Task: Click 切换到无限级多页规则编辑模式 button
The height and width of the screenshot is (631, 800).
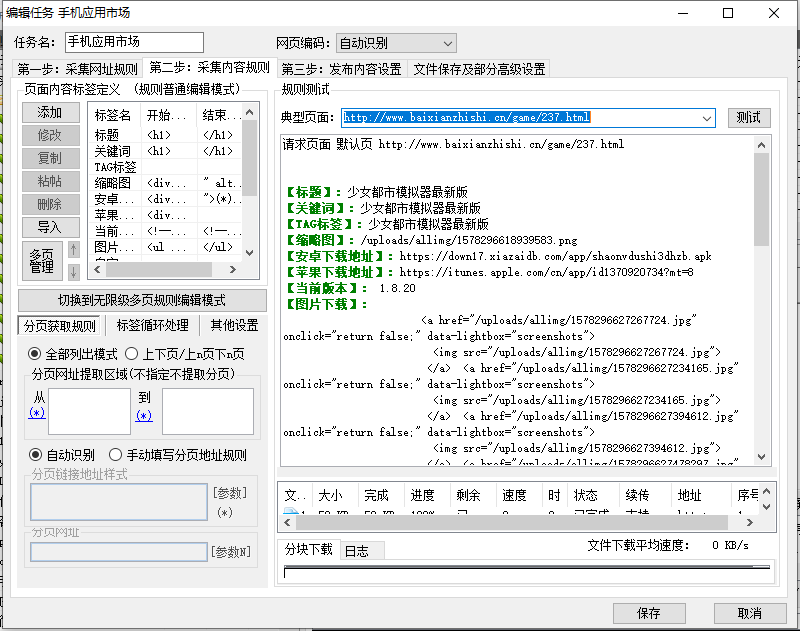Action: pyautogui.click(x=142, y=300)
